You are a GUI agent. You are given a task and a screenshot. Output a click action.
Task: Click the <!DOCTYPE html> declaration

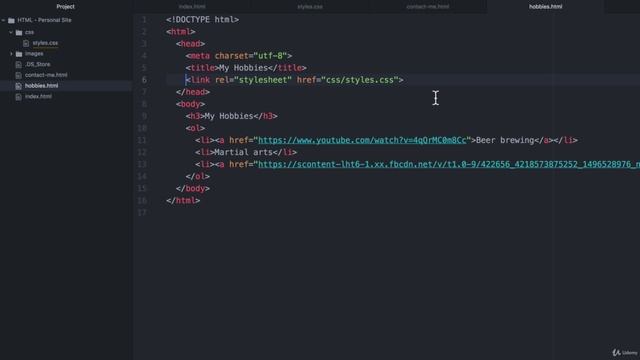(x=202, y=20)
